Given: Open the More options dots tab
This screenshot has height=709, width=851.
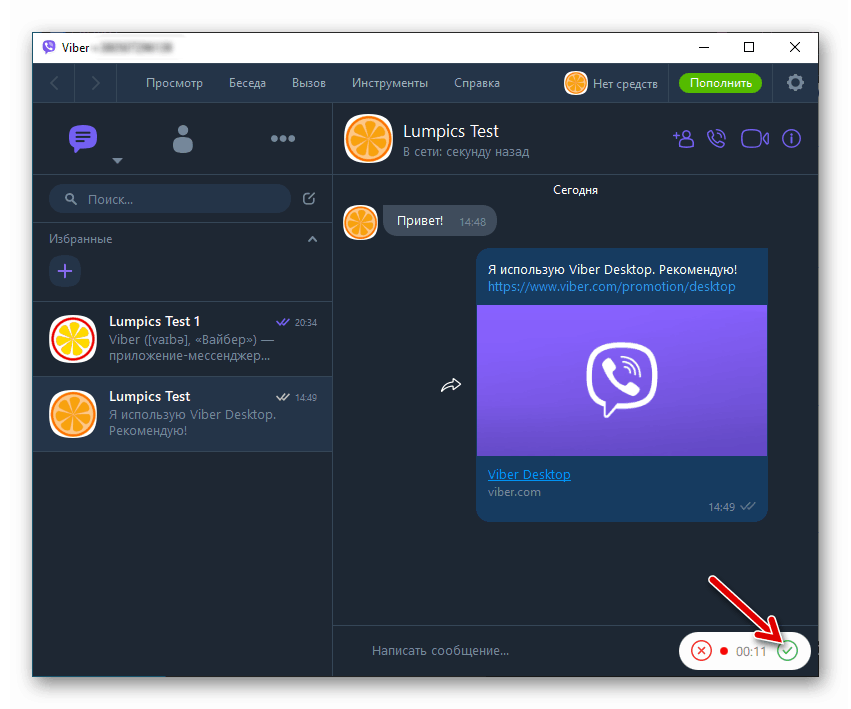Looking at the screenshot, I should tap(283, 138).
